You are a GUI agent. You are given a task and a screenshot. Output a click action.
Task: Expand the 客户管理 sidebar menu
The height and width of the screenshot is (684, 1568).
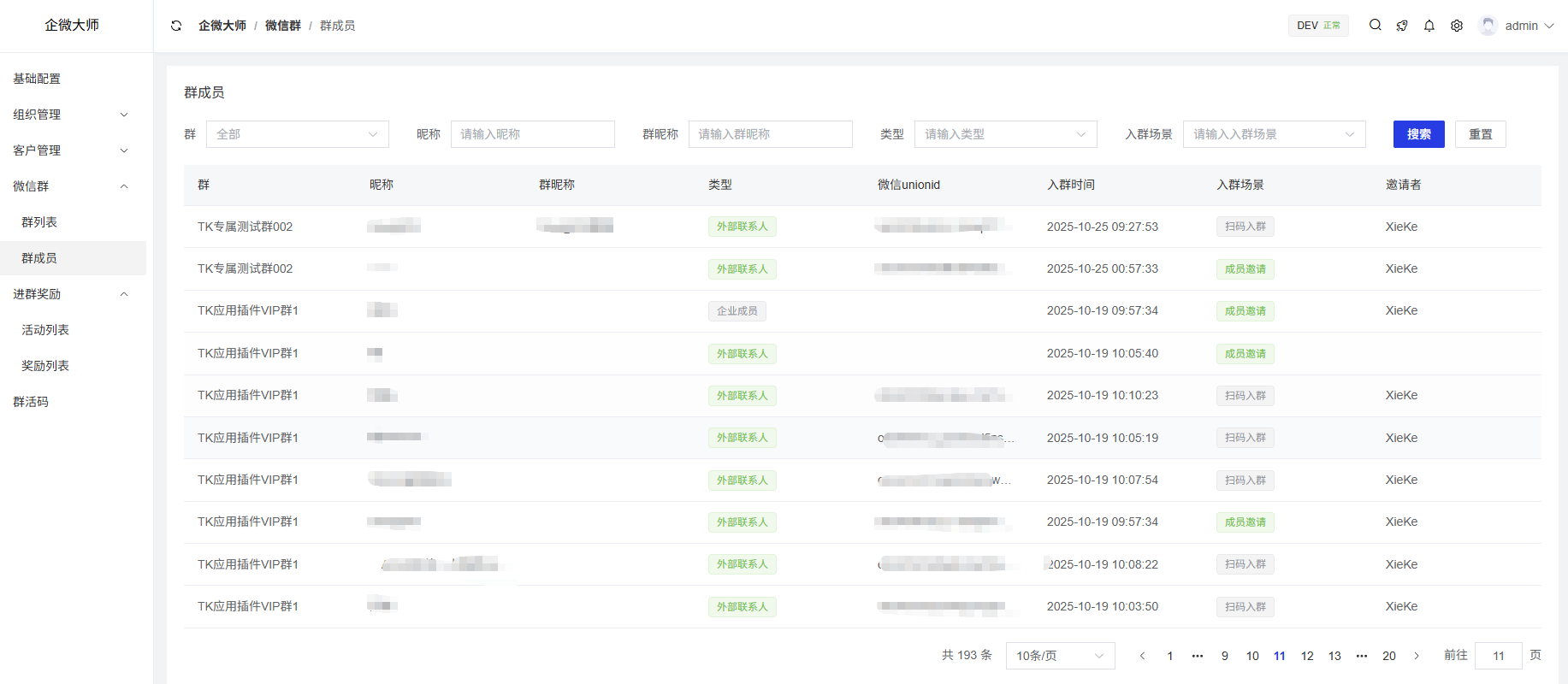(73, 150)
